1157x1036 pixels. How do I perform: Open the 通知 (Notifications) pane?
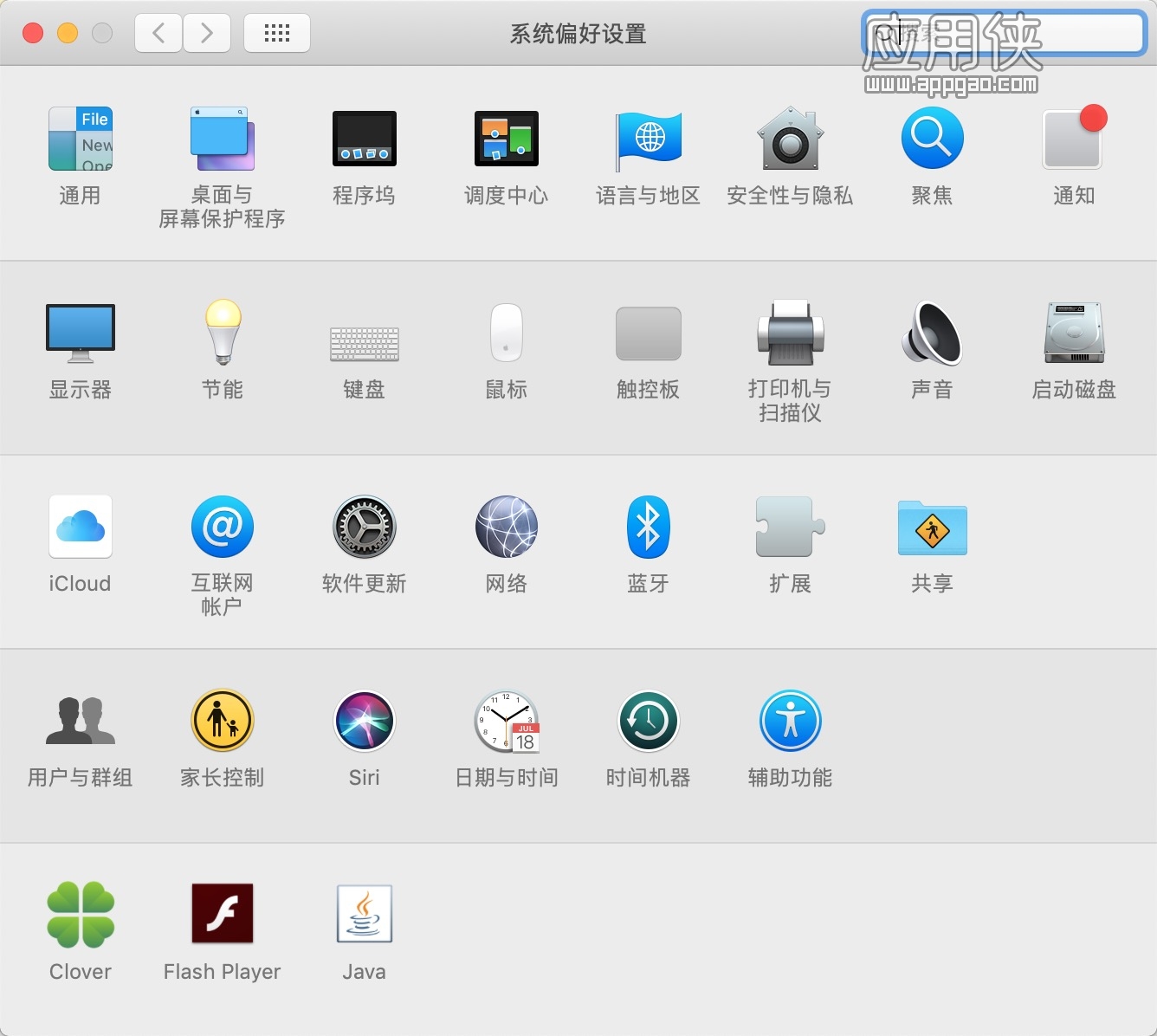pyautogui.click(x=1075, y=137)
